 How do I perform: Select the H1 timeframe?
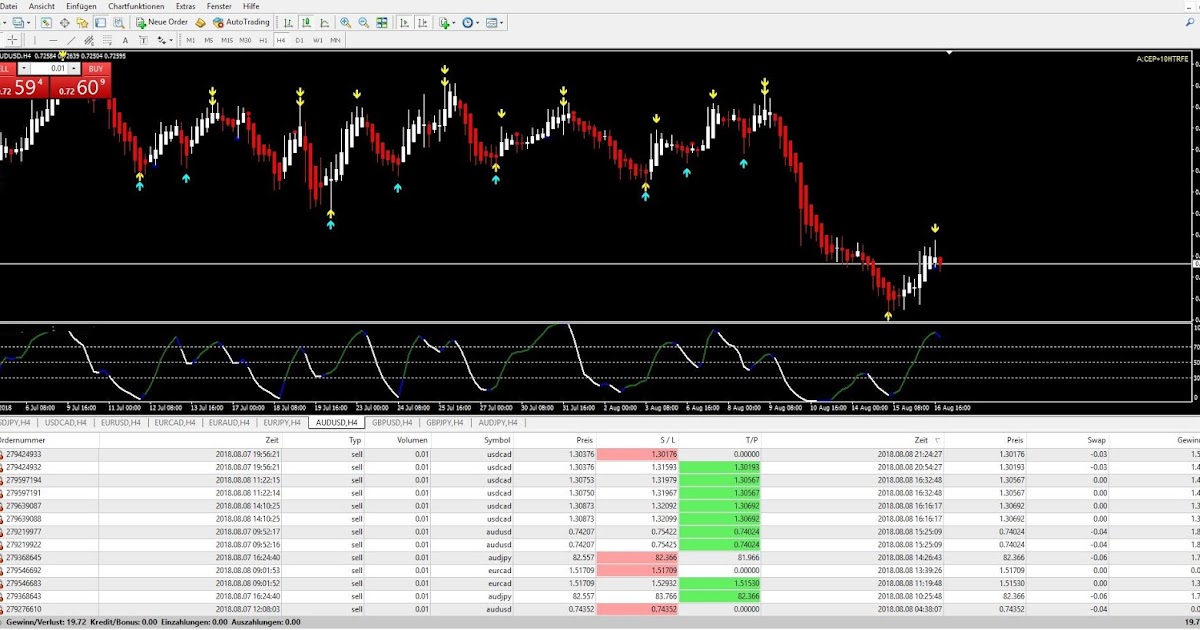[x=262, y=40]
